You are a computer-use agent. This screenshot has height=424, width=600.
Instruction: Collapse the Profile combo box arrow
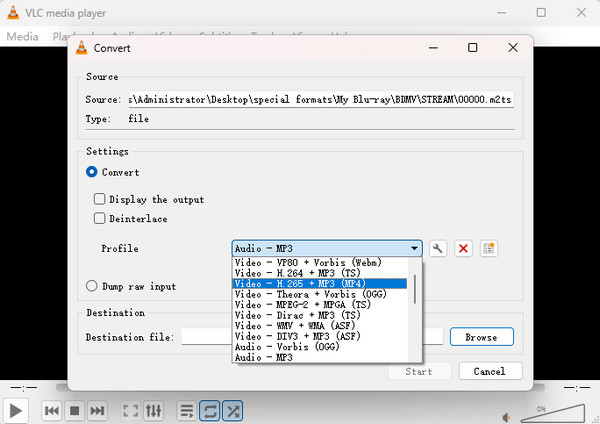tap(414, 249)
